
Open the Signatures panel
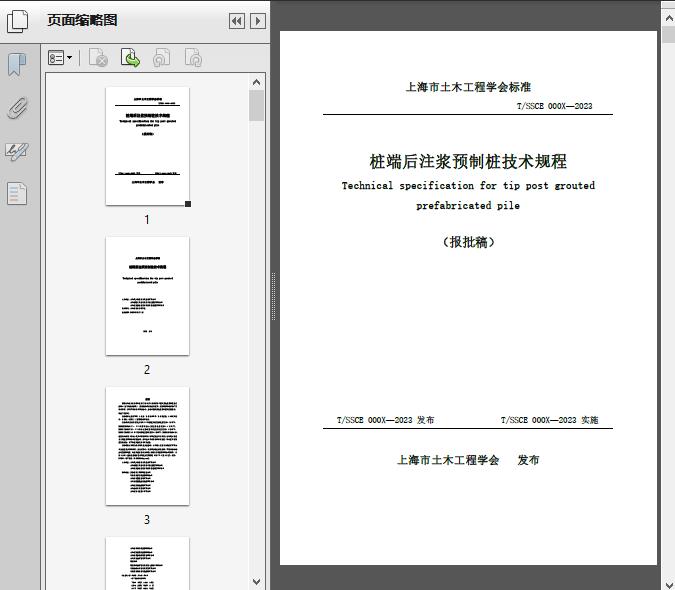17,151
